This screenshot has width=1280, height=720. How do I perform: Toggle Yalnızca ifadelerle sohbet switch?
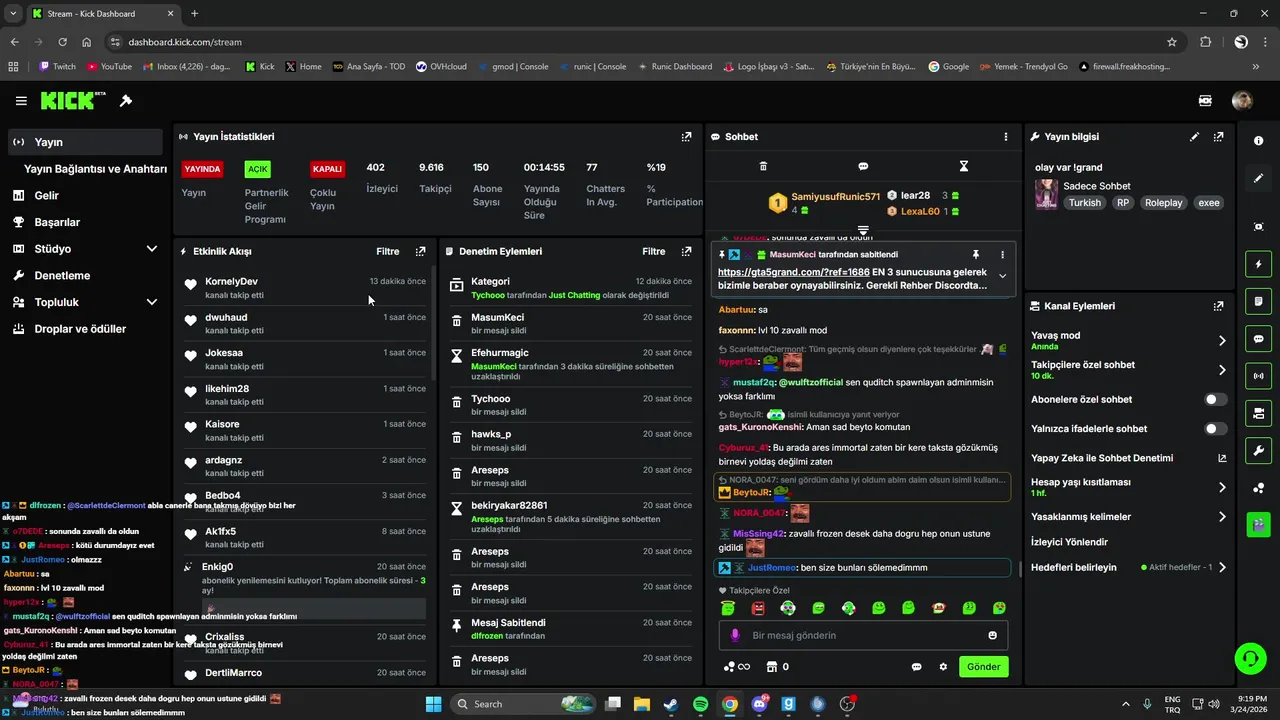(x=1216, y=429)
